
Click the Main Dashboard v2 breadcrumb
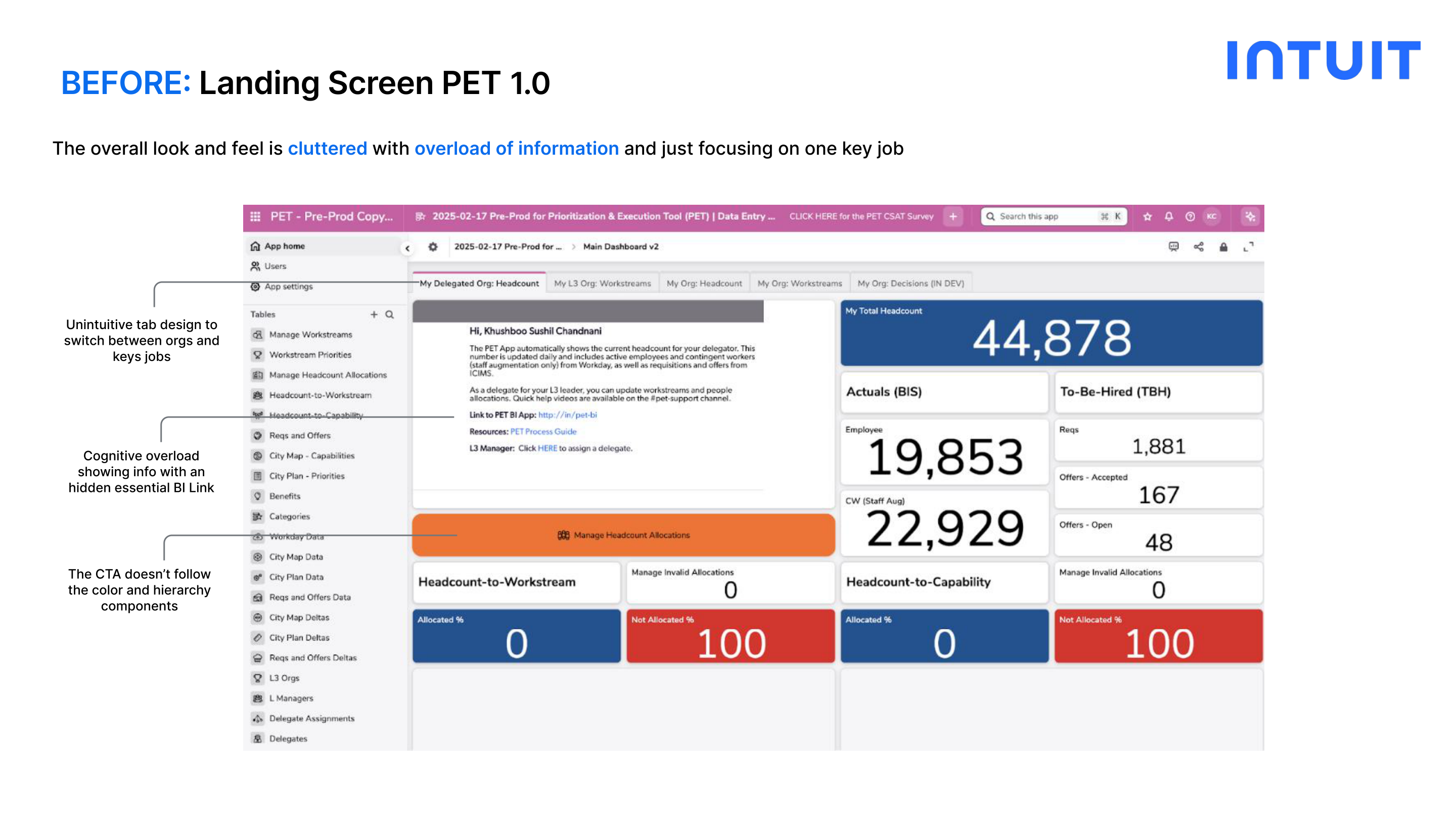click(x=621, y=247)
